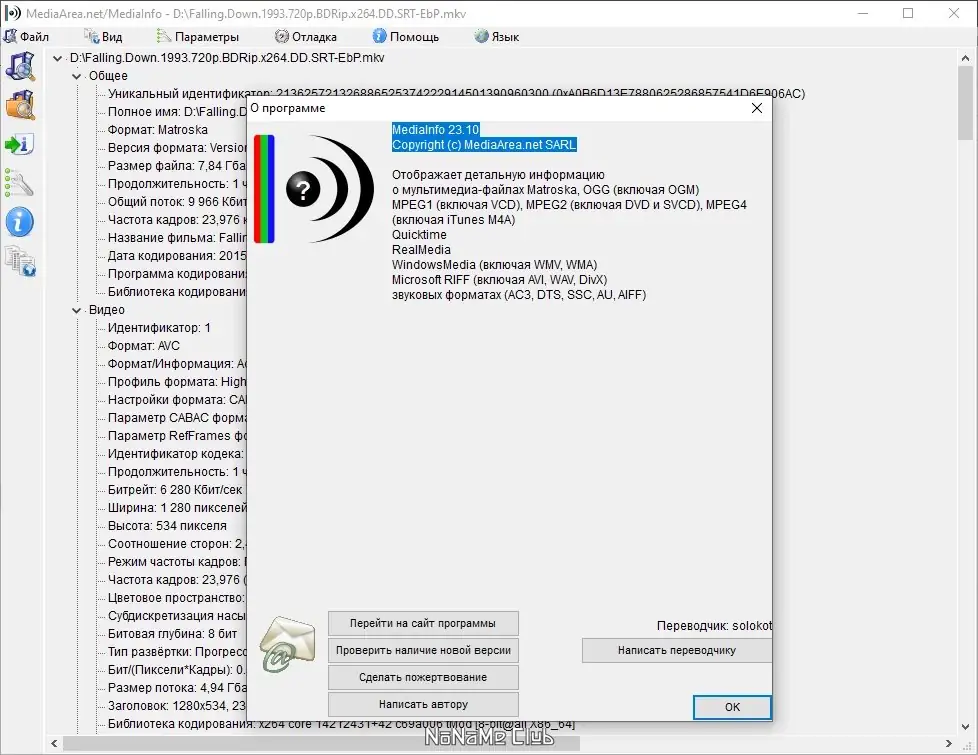Click scroll up arrow of vertical scrollbar

point(966,58)
